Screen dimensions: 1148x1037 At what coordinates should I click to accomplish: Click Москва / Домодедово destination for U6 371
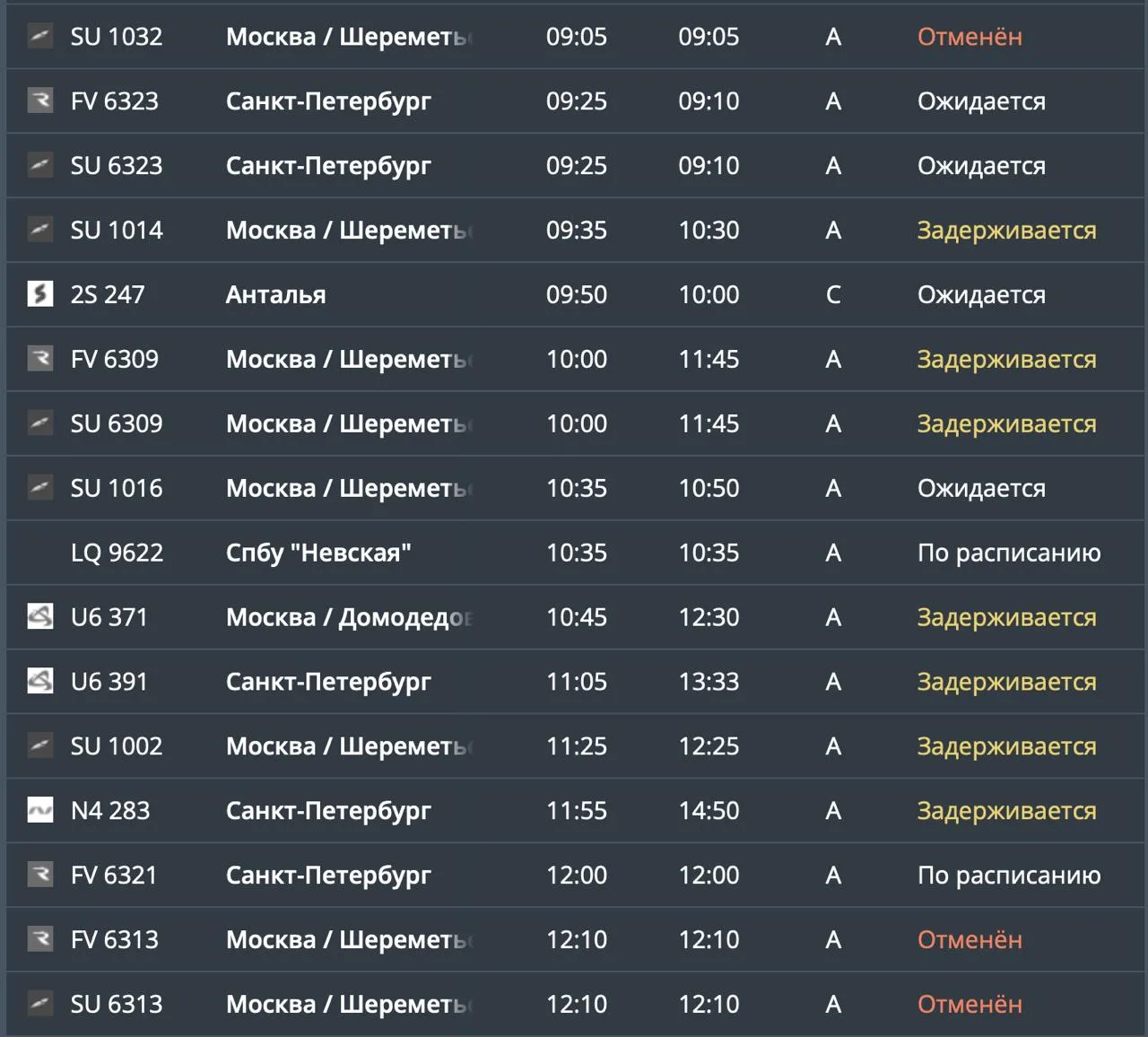click(x=349, y=618)
